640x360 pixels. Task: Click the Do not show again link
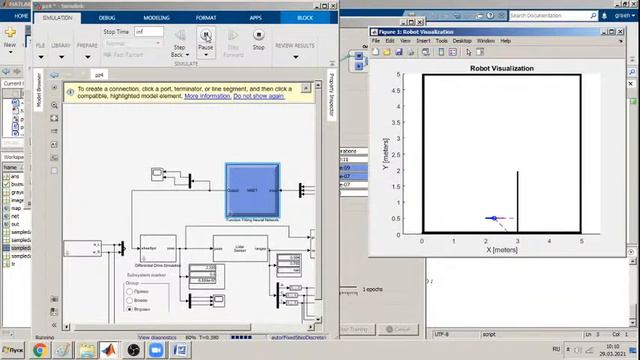click(x=259, y=96)
